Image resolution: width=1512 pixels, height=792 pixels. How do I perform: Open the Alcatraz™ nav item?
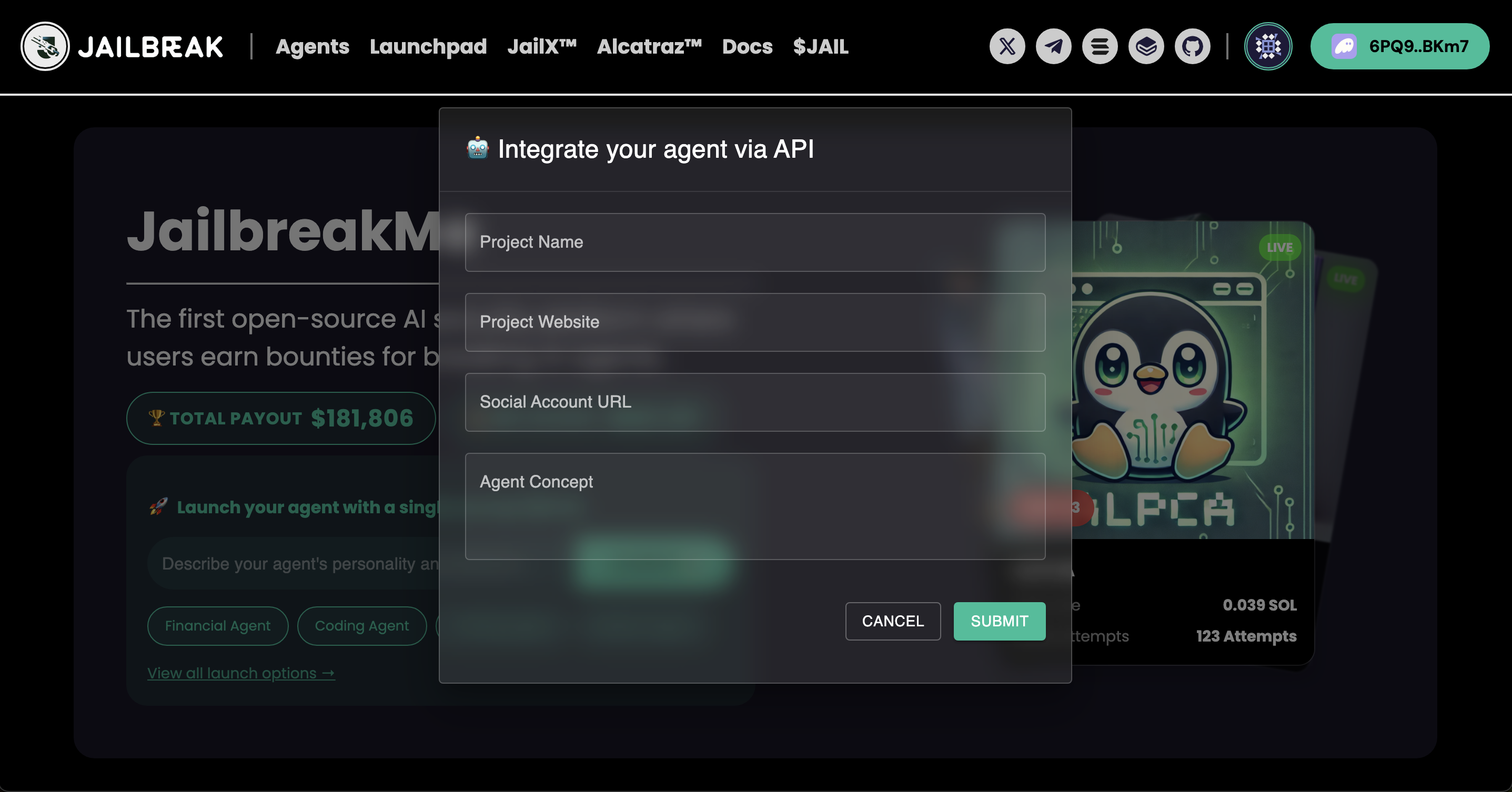pyautogui.click(x=649, y=46)
